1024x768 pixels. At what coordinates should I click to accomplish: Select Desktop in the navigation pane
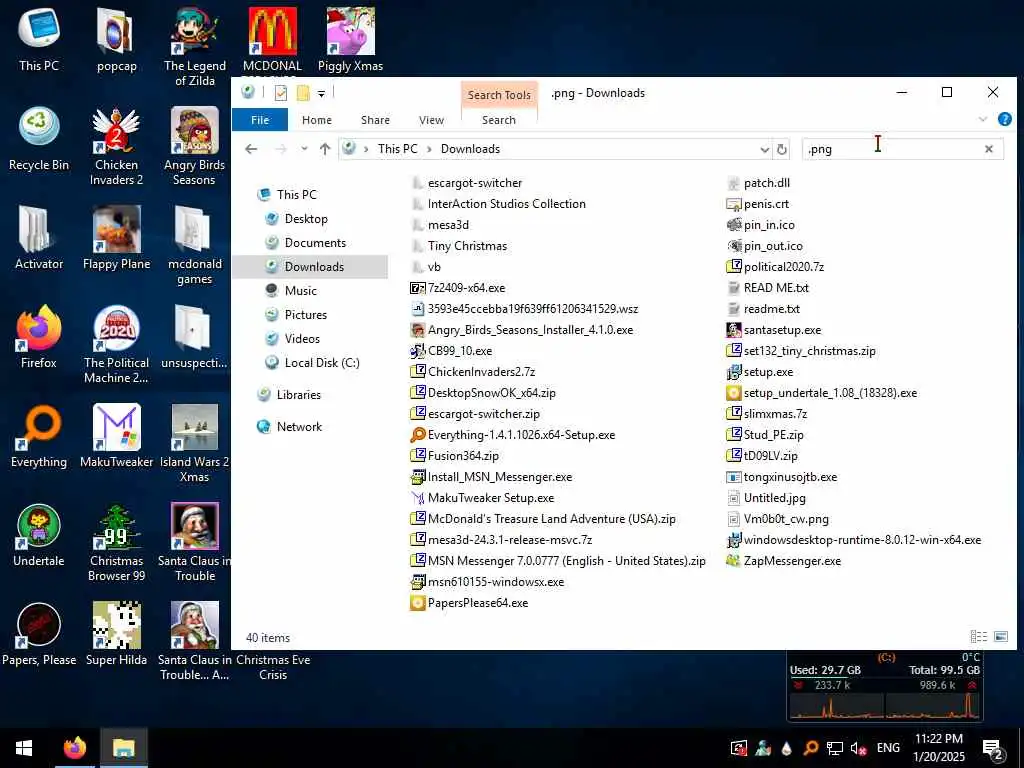coord(306,219)
